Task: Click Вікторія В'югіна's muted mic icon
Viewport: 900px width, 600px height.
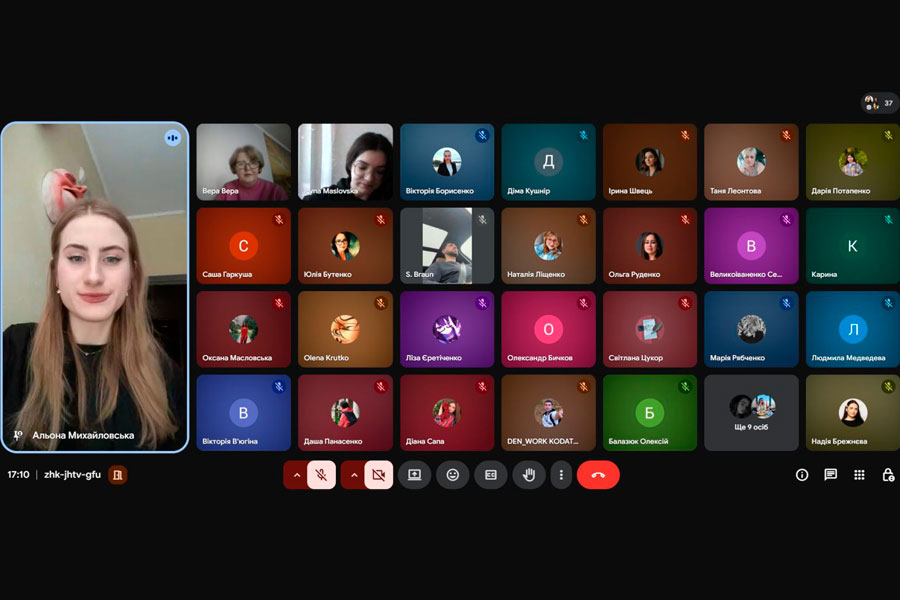Action: tap(279, 386)
